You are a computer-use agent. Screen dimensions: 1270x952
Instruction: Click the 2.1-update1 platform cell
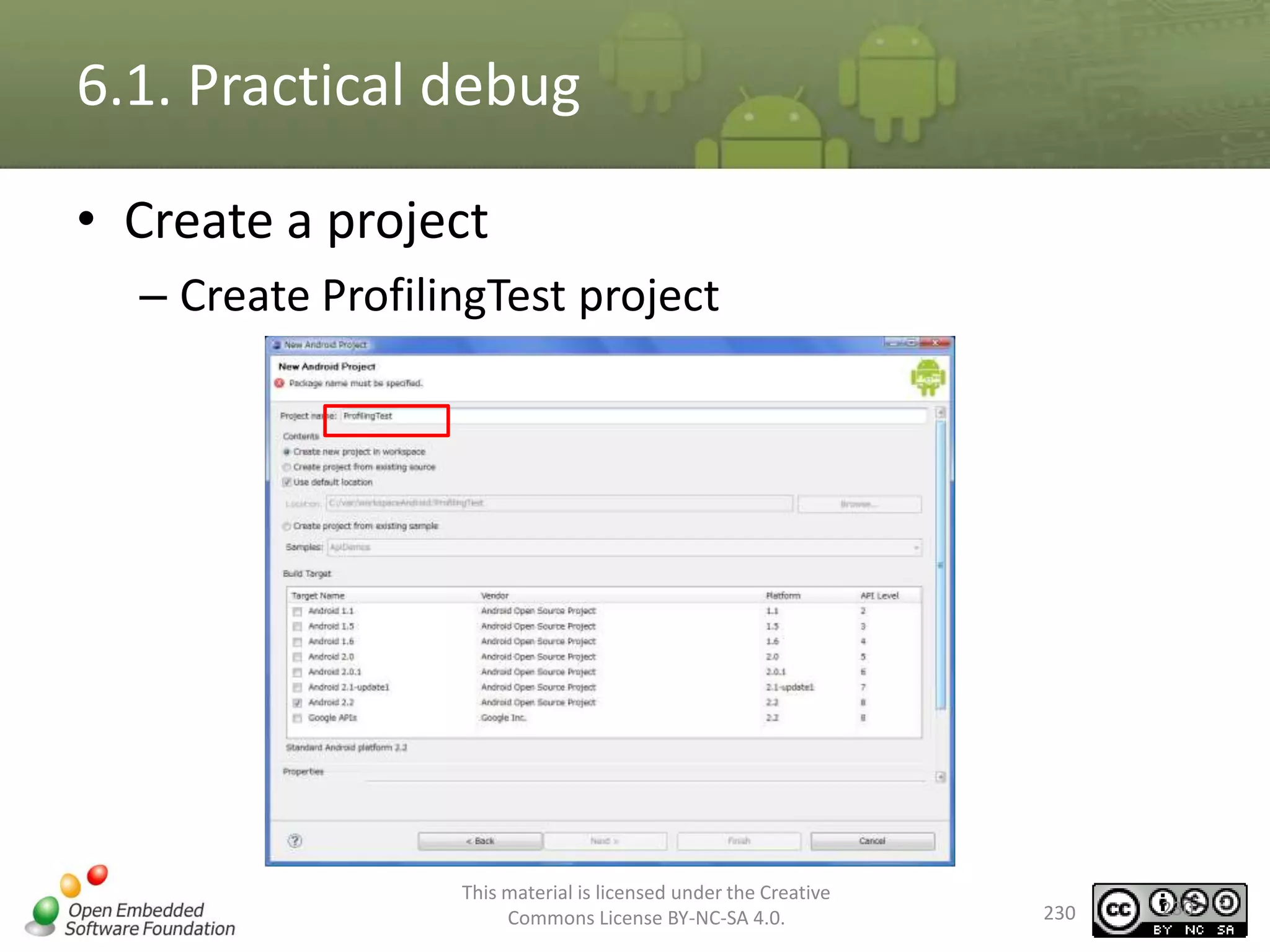pos(790,687)
